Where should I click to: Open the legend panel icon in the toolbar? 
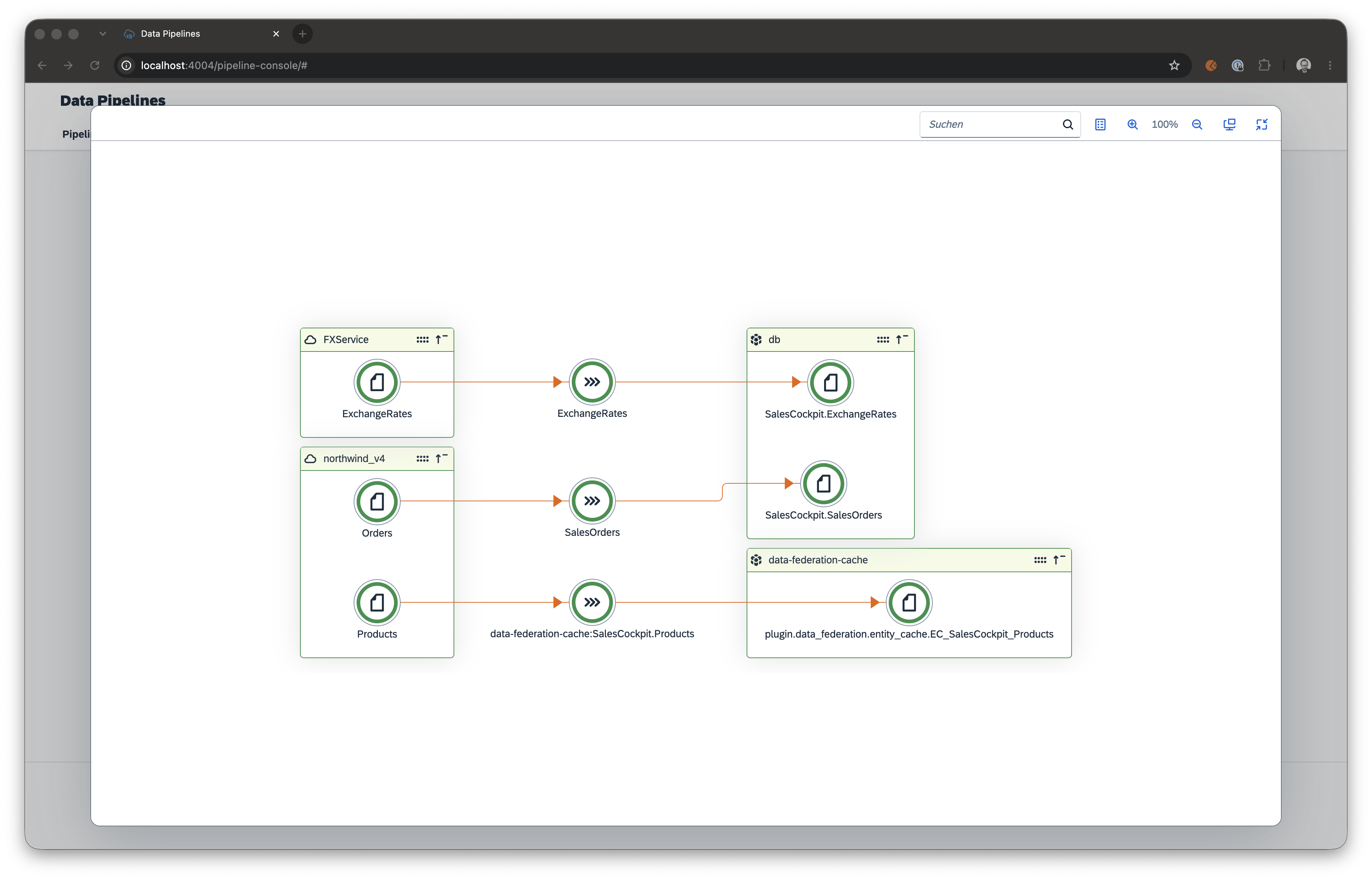(x=1100, y=125)
